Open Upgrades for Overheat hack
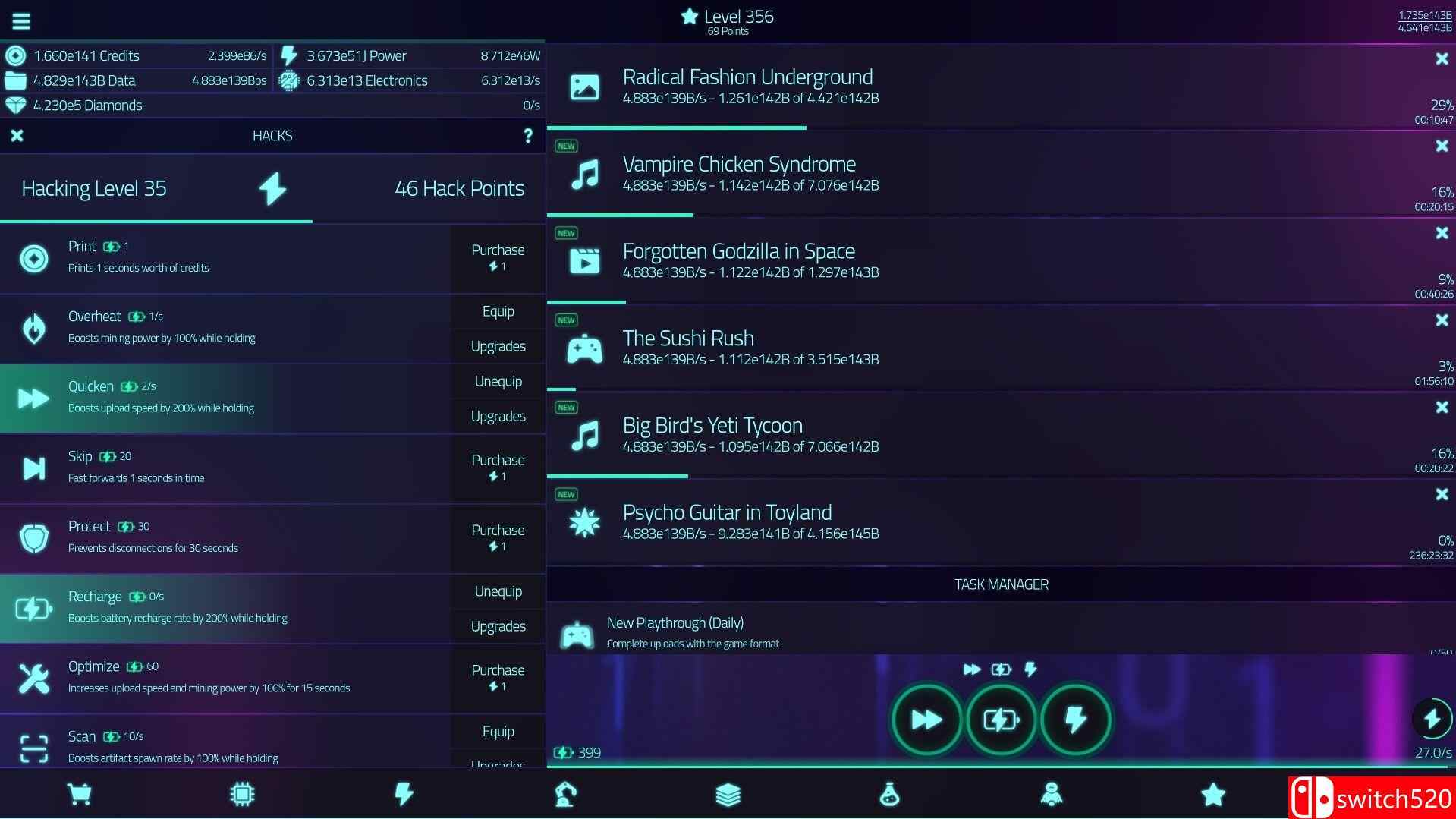Viewport: 1456px width, 819px height. click(x=498, y=346)
